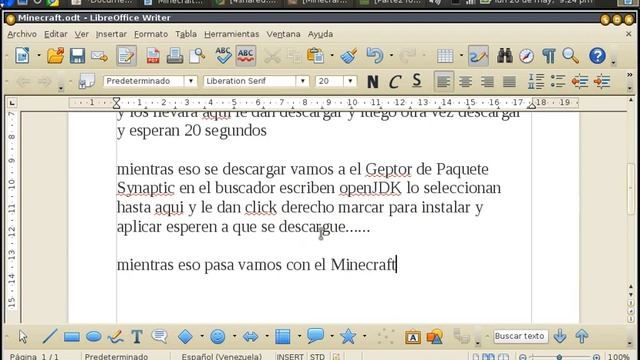Image resolution: width=640 pixels, height=360 pixels.
Task: Open the Navigator compass icon
Action: pos(527,56)
